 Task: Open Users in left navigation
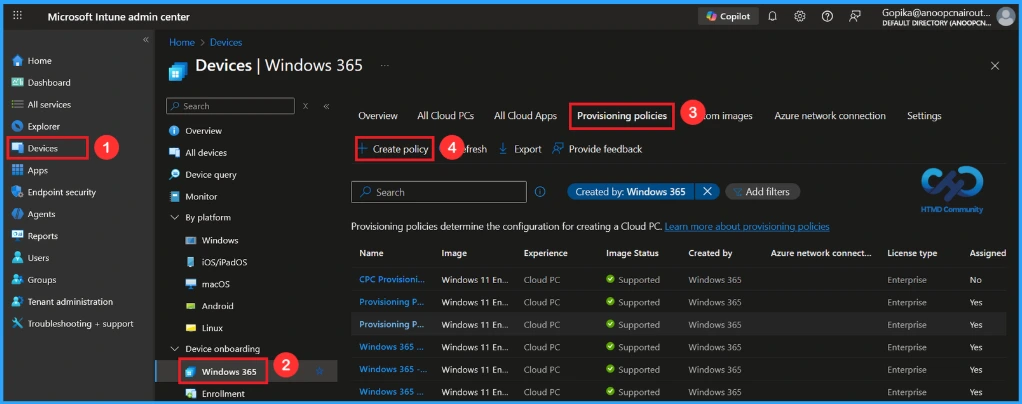(38, 258)
